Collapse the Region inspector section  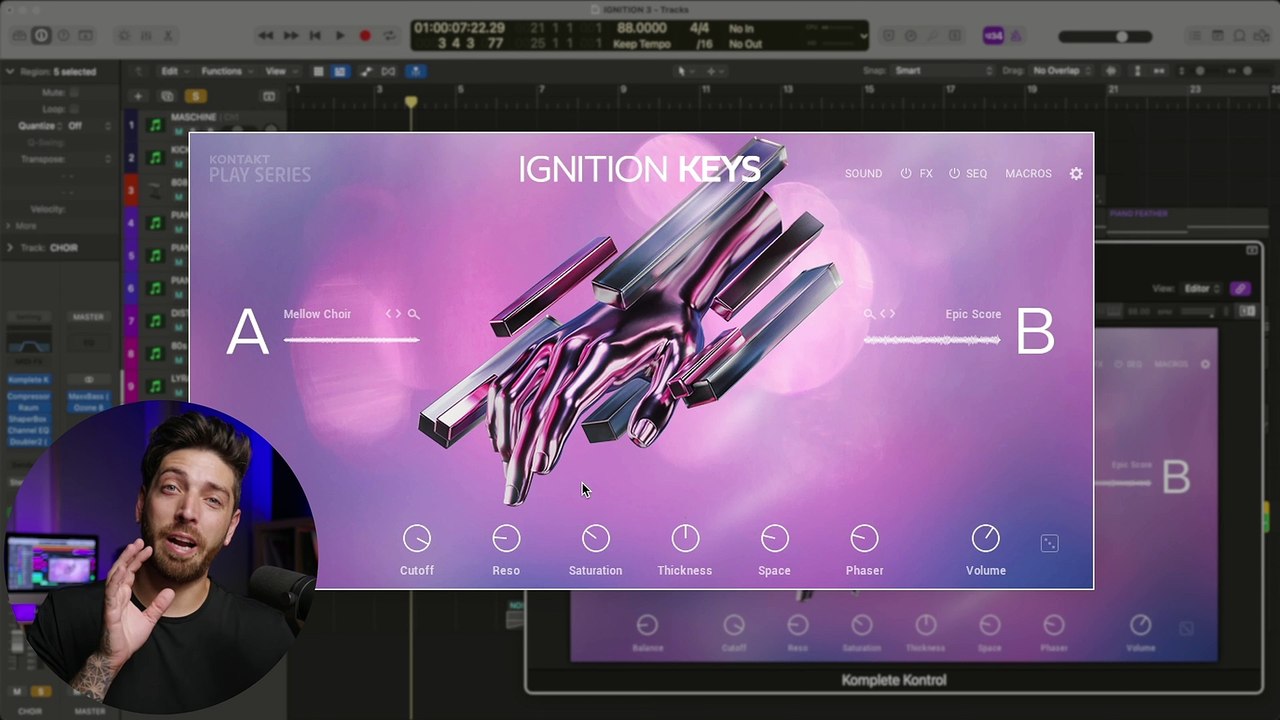point(10,72)
